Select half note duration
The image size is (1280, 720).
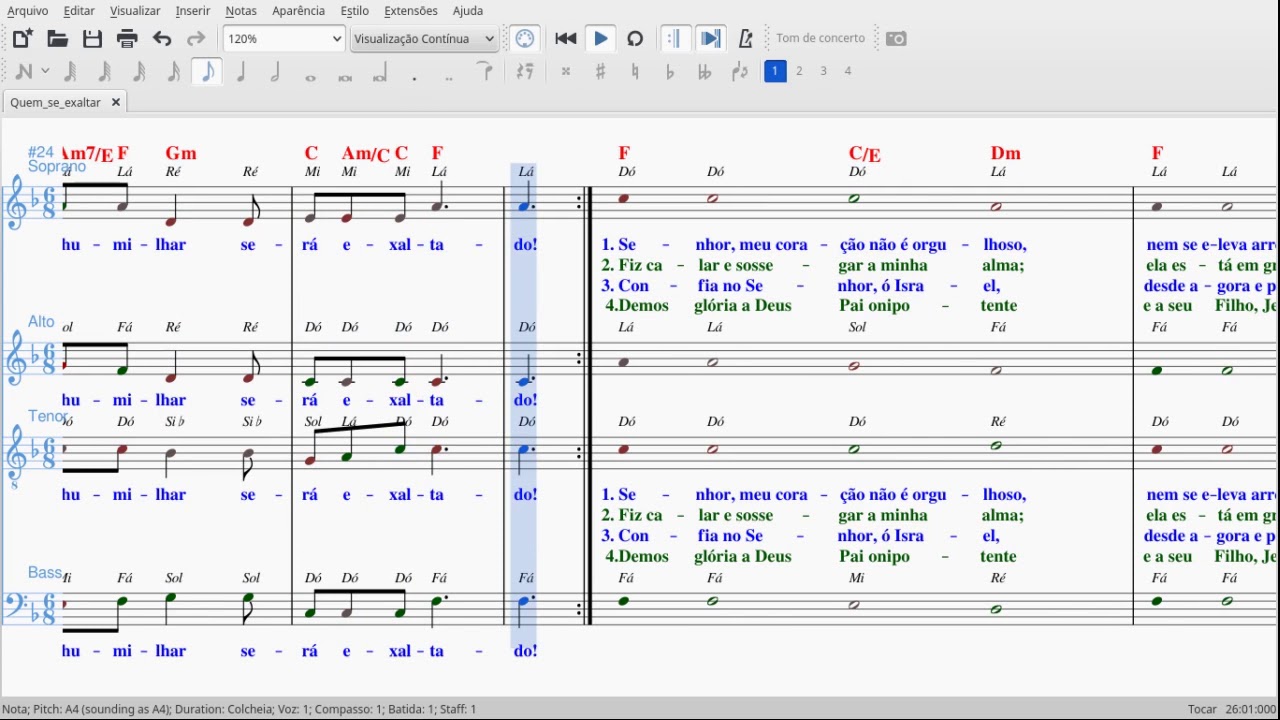[275, 71]
